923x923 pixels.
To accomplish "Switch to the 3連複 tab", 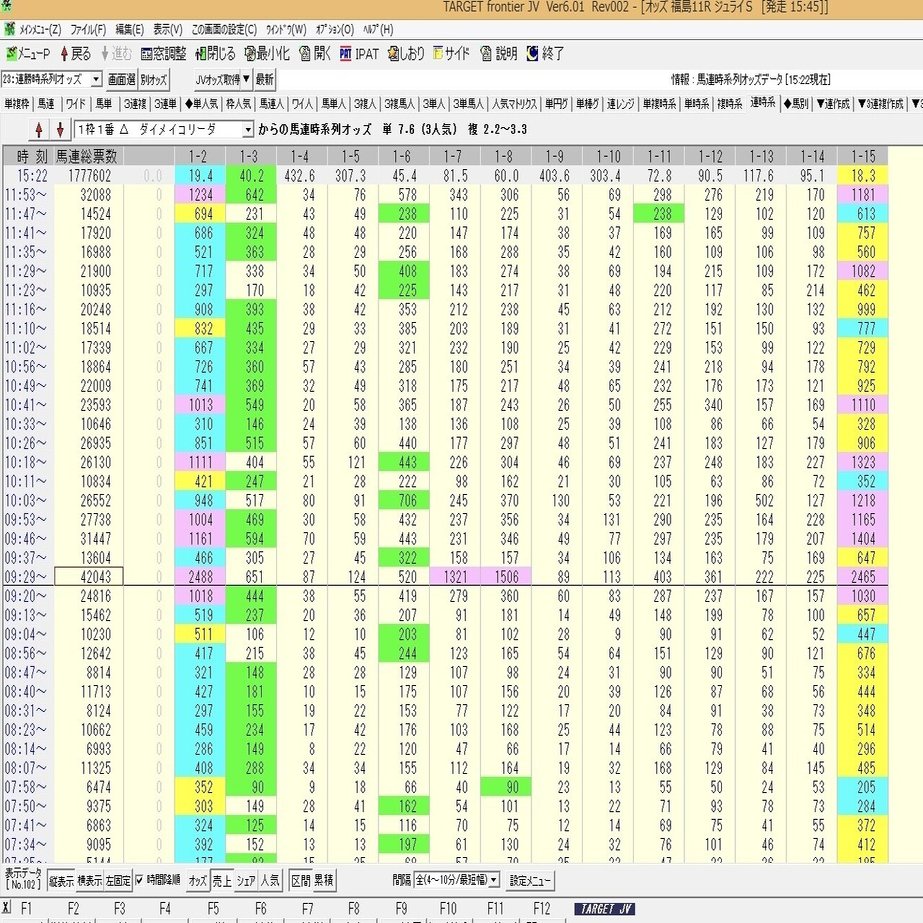I will (x=135, y=104).
